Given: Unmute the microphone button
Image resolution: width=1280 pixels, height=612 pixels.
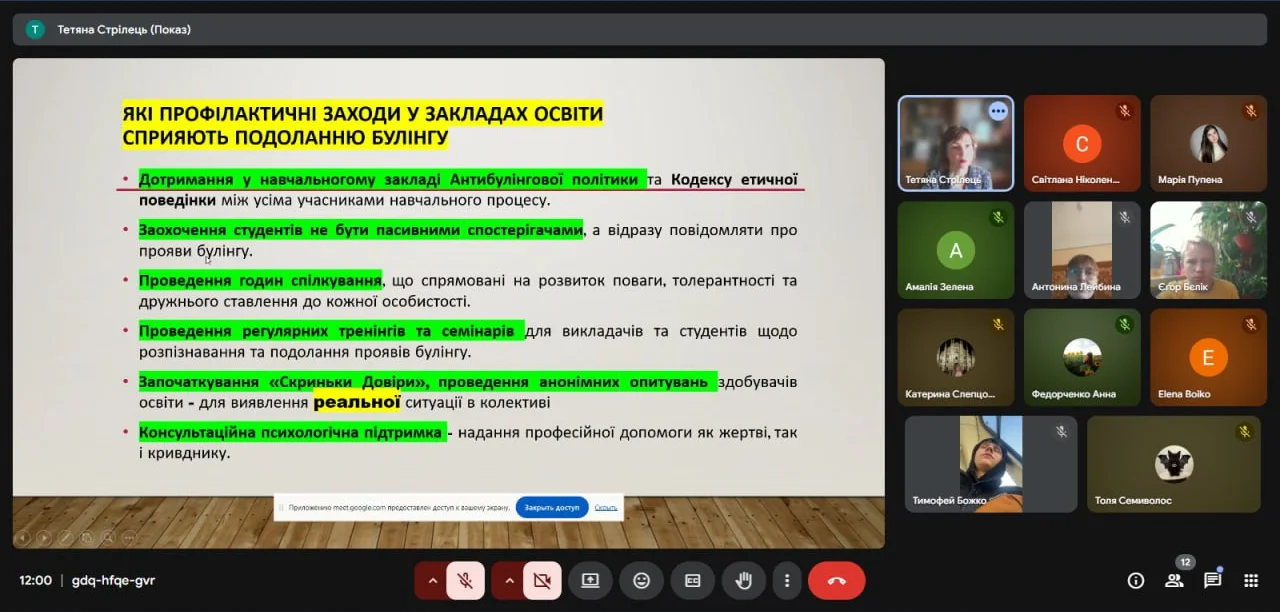Looking at the screenshot, I should pyautogui.click(x=465, y=580).
